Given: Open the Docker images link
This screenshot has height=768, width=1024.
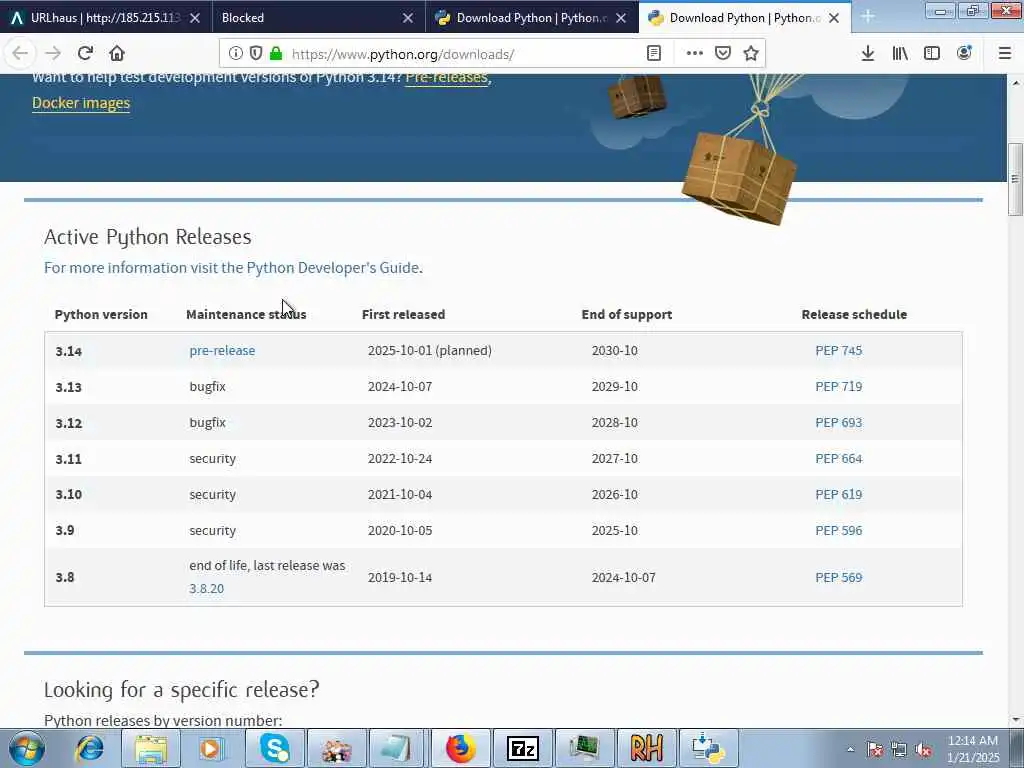Looking at the screenshot, I should coord(81,103).
